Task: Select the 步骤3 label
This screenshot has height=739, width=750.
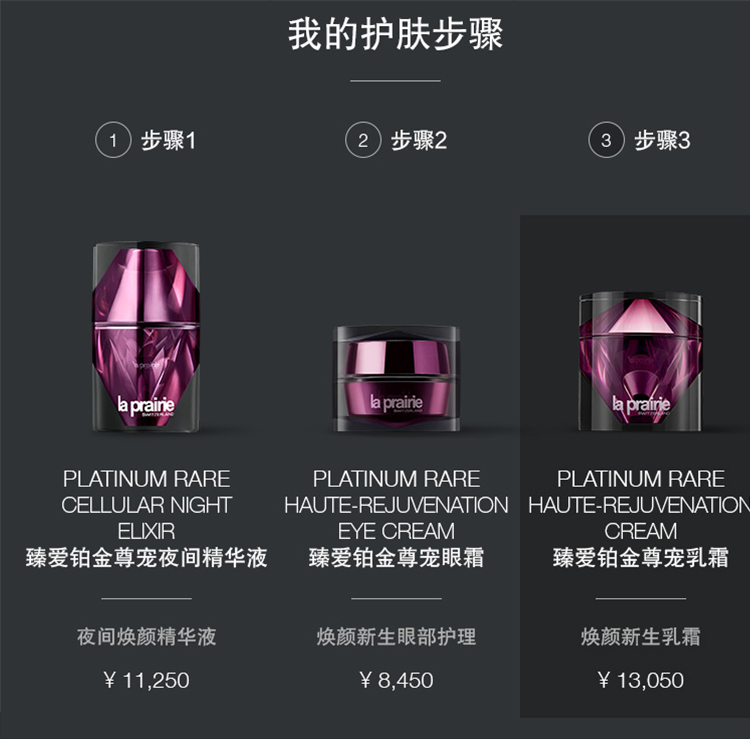Action: point(662,141)
